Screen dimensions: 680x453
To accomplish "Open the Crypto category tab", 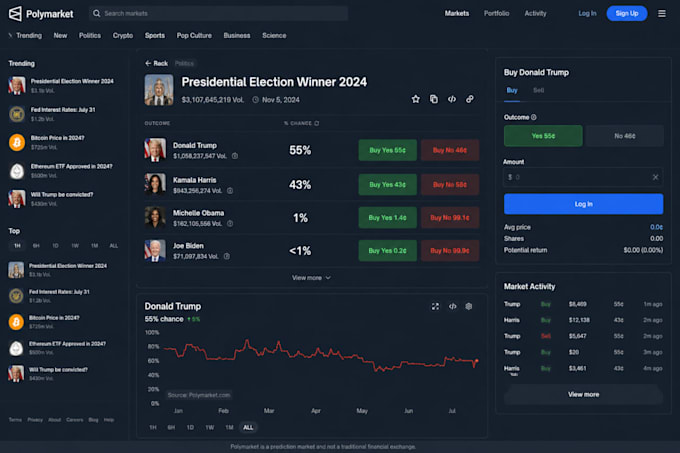I will [x=123, y=36].
